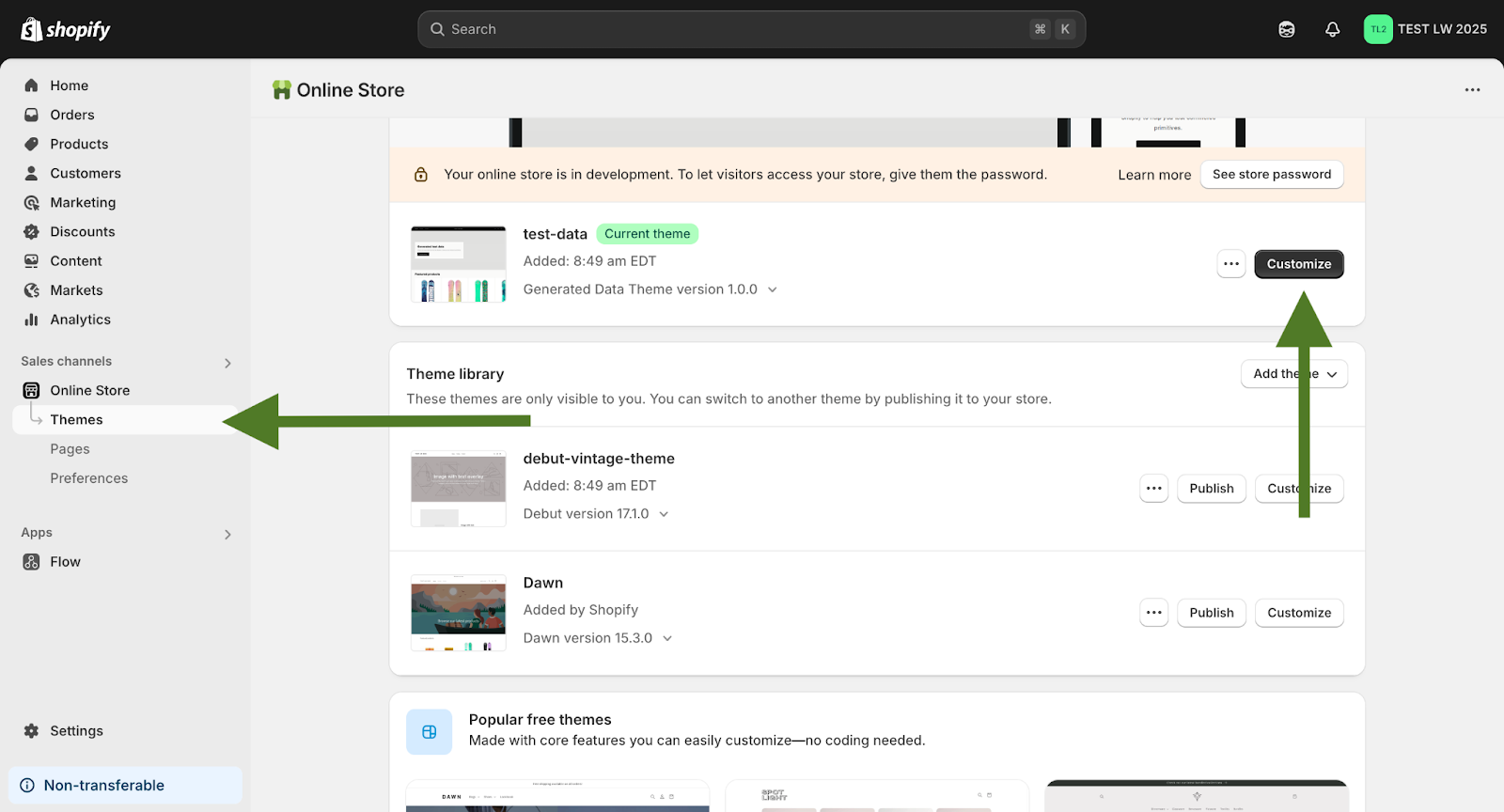
Task: Open the Markets page
Action: (x=77, y=290)
